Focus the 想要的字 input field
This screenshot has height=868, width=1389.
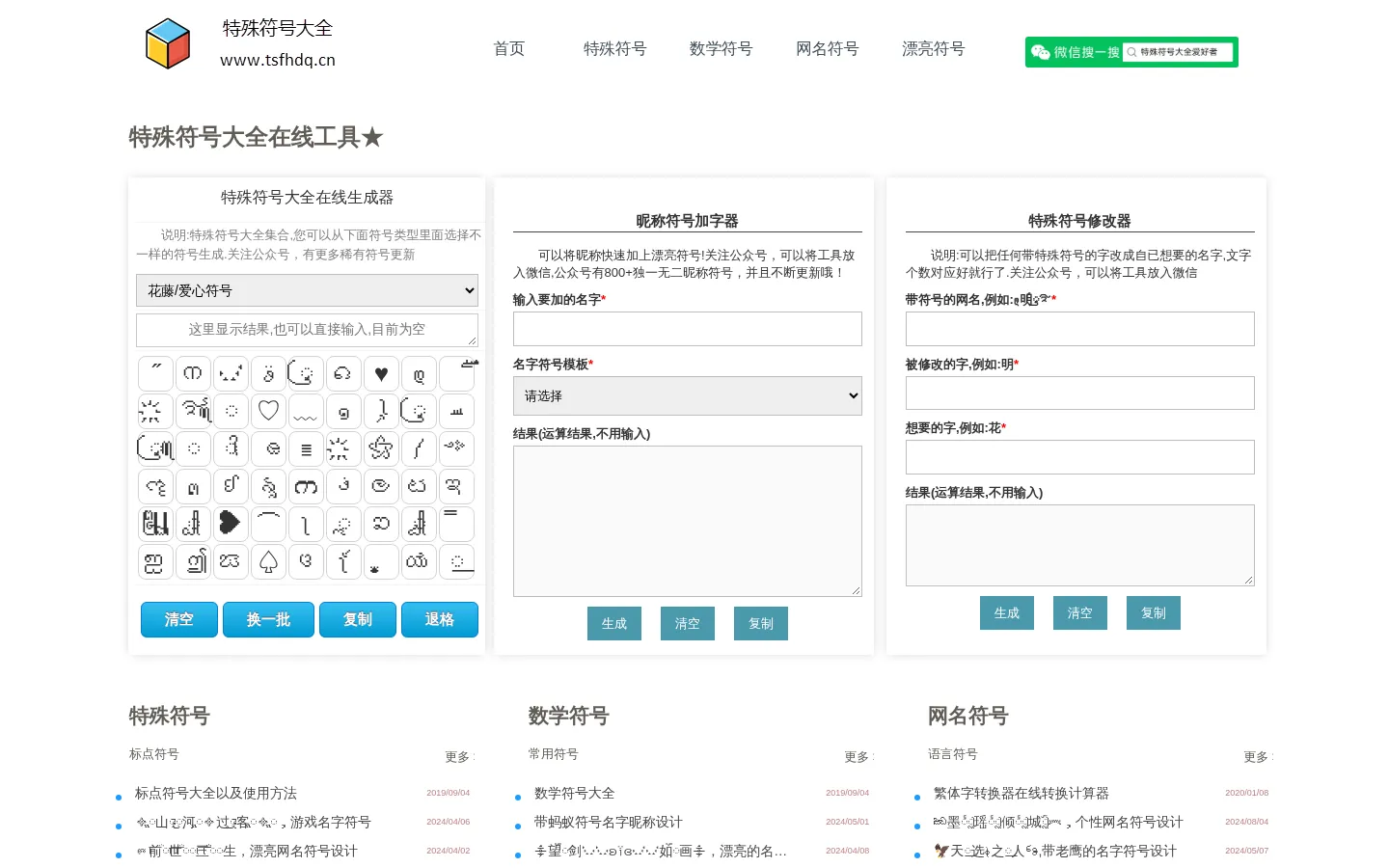click(1079, 457)
